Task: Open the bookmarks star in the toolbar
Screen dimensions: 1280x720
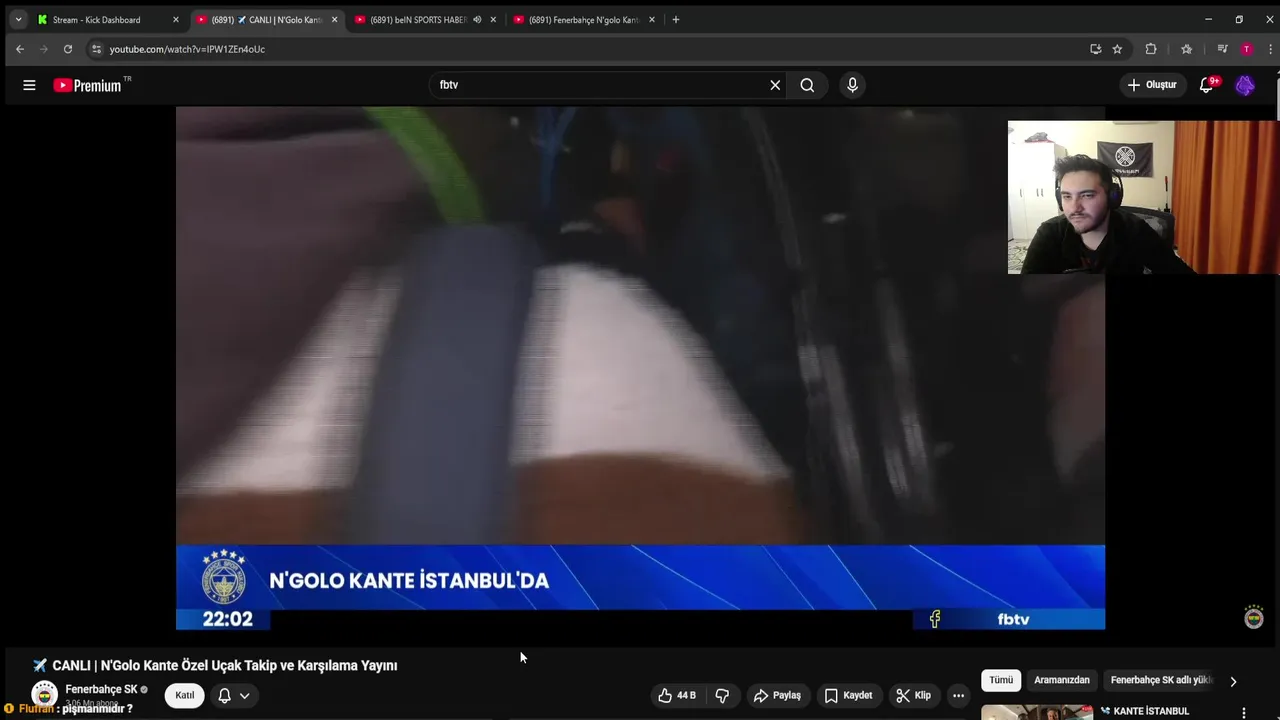Action: click(1186, 49)
